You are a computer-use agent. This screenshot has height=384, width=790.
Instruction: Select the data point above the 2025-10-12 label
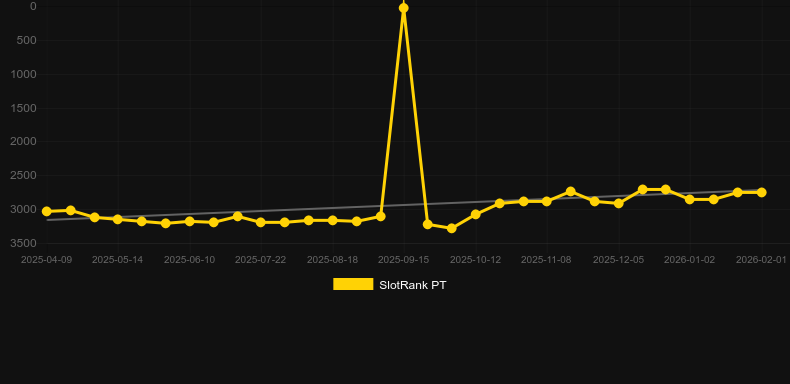[x=476, y=214]
